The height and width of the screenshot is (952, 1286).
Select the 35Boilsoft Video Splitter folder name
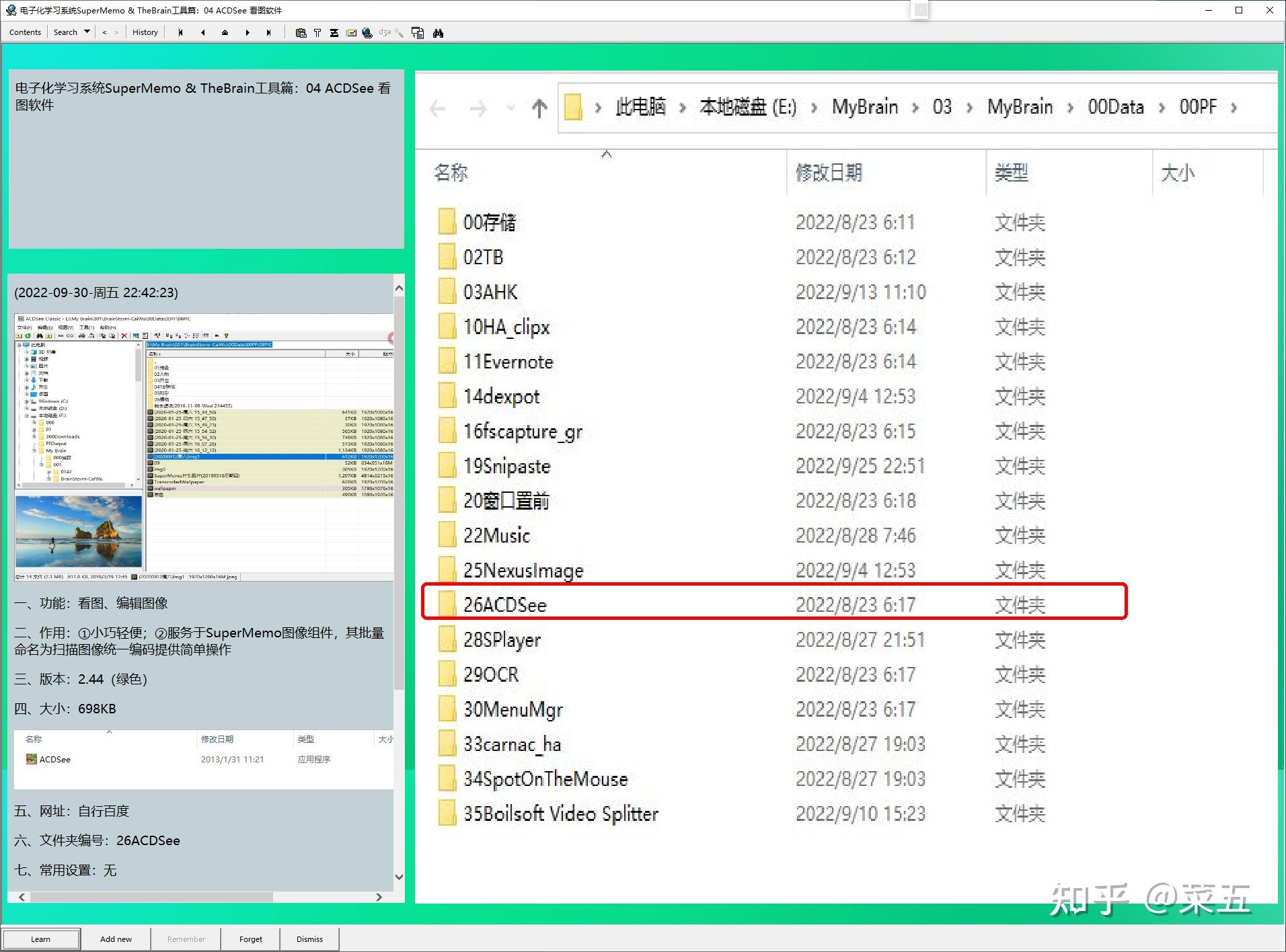pos(561,814)
